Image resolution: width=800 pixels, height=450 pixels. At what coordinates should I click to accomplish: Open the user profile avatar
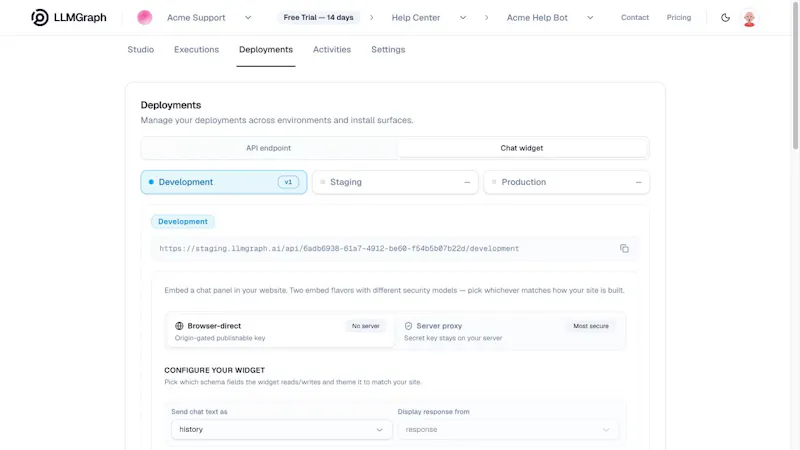[x=749, y=18]
